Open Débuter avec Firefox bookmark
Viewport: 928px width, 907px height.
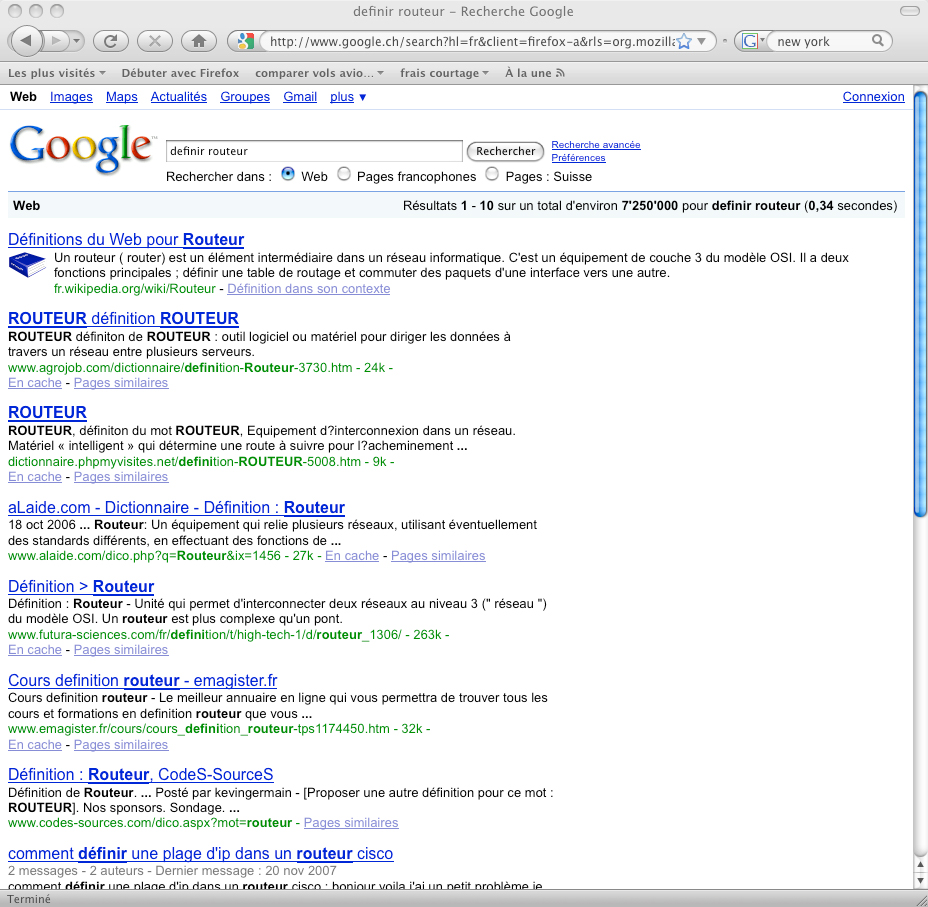coord(181,73)
